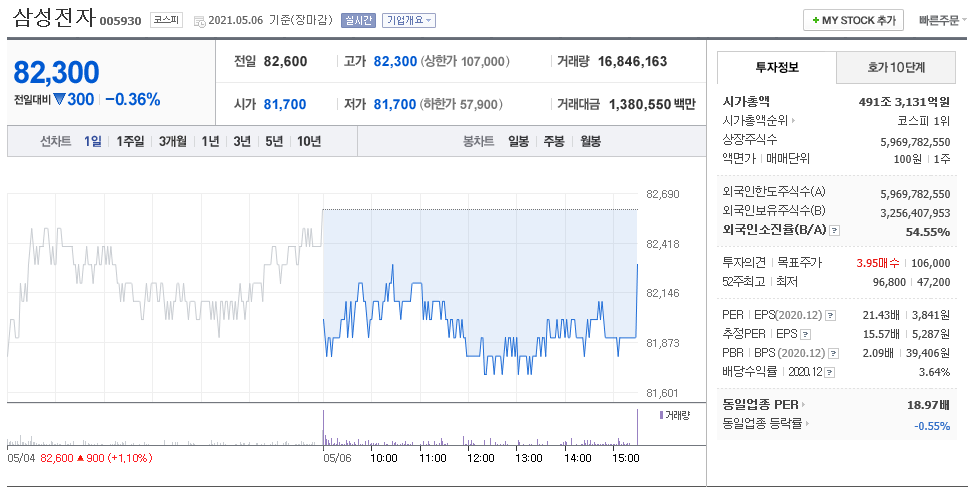
Task: Click the 거래량 value 16,846,163
Action: (632, 61)
